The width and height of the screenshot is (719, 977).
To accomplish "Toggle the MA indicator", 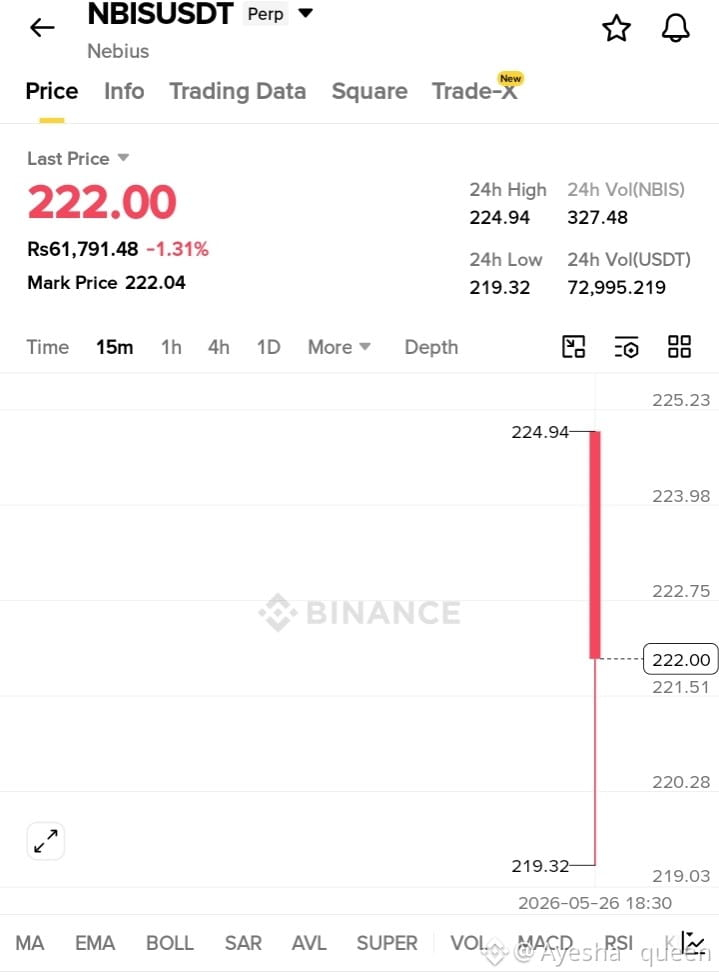I will [x=30, y=943].
